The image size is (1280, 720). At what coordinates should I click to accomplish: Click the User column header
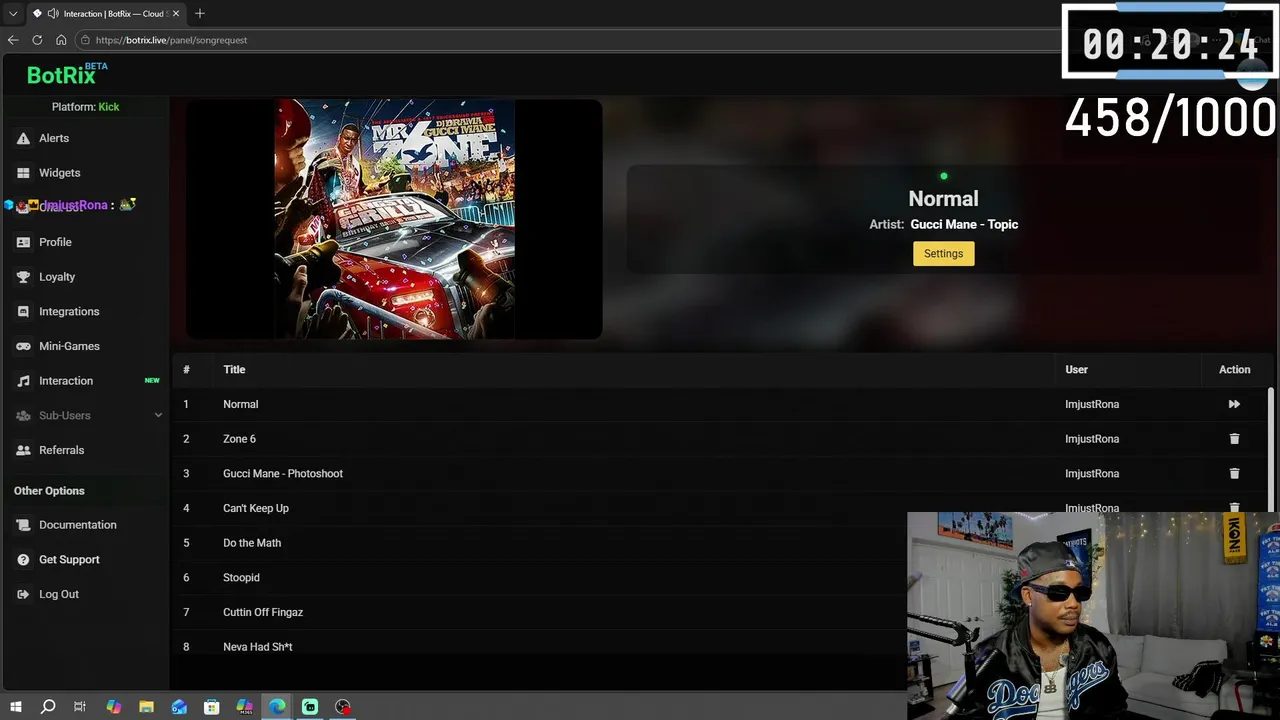[1076, 370]
